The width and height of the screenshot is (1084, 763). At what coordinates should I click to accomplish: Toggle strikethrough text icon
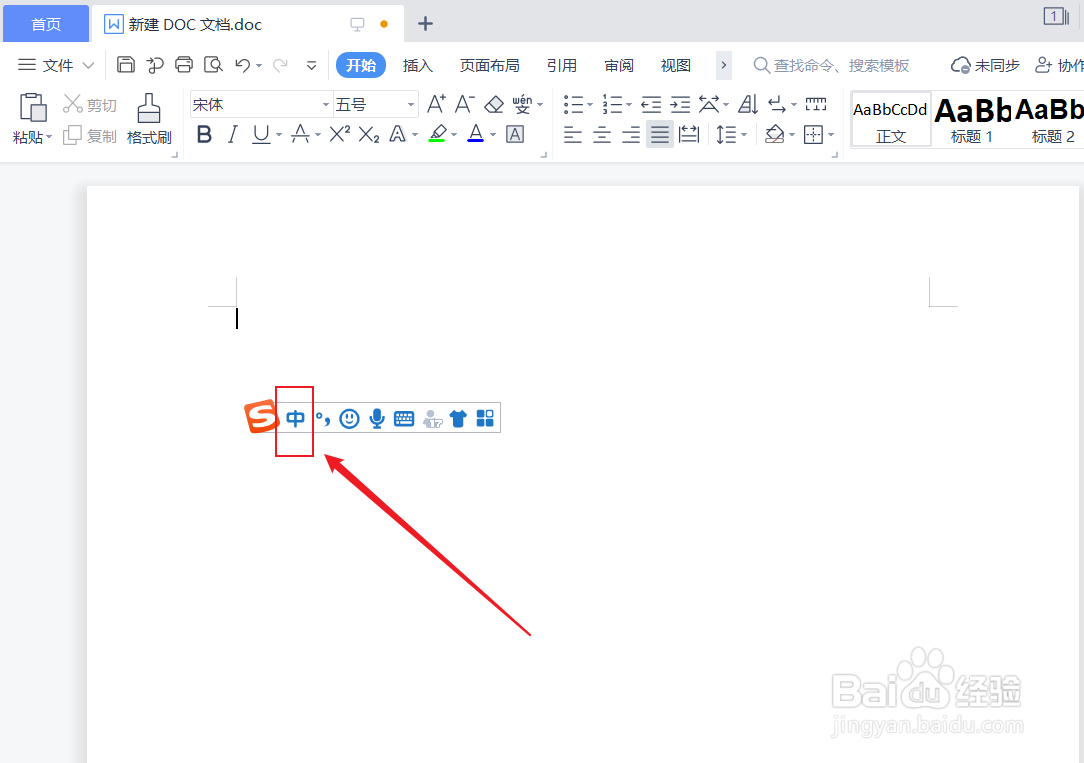300,134
